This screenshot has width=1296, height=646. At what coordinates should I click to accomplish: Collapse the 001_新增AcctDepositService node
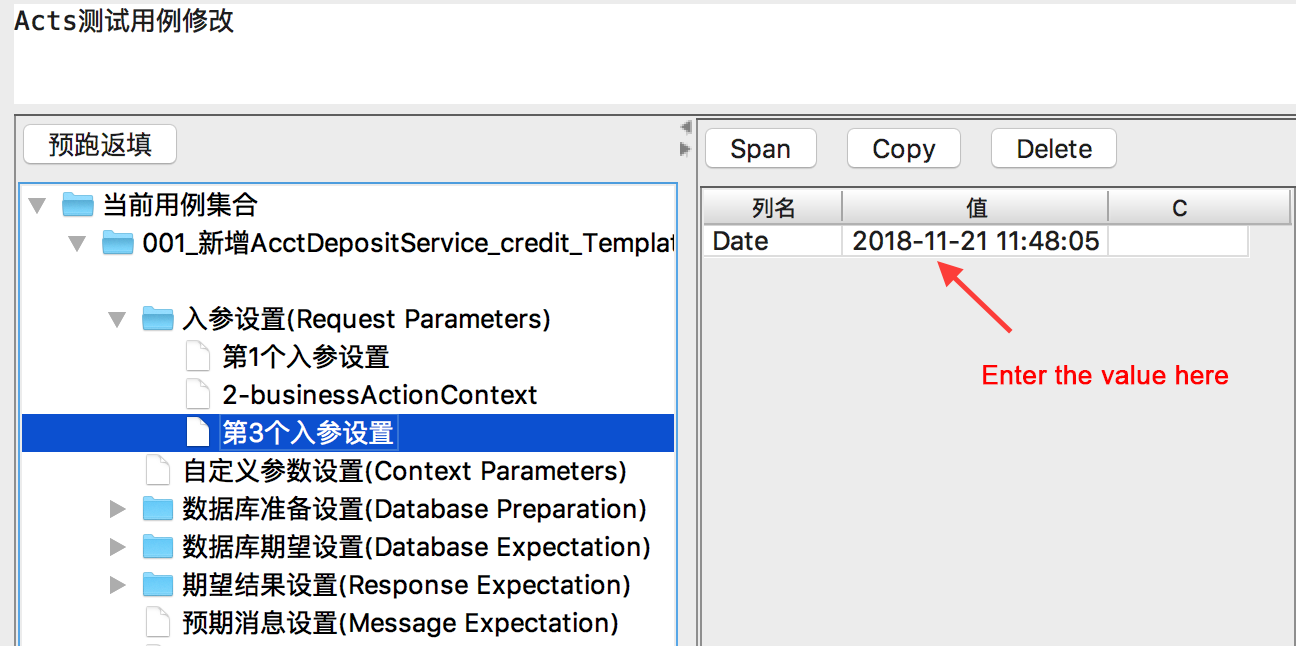[78, 244]
